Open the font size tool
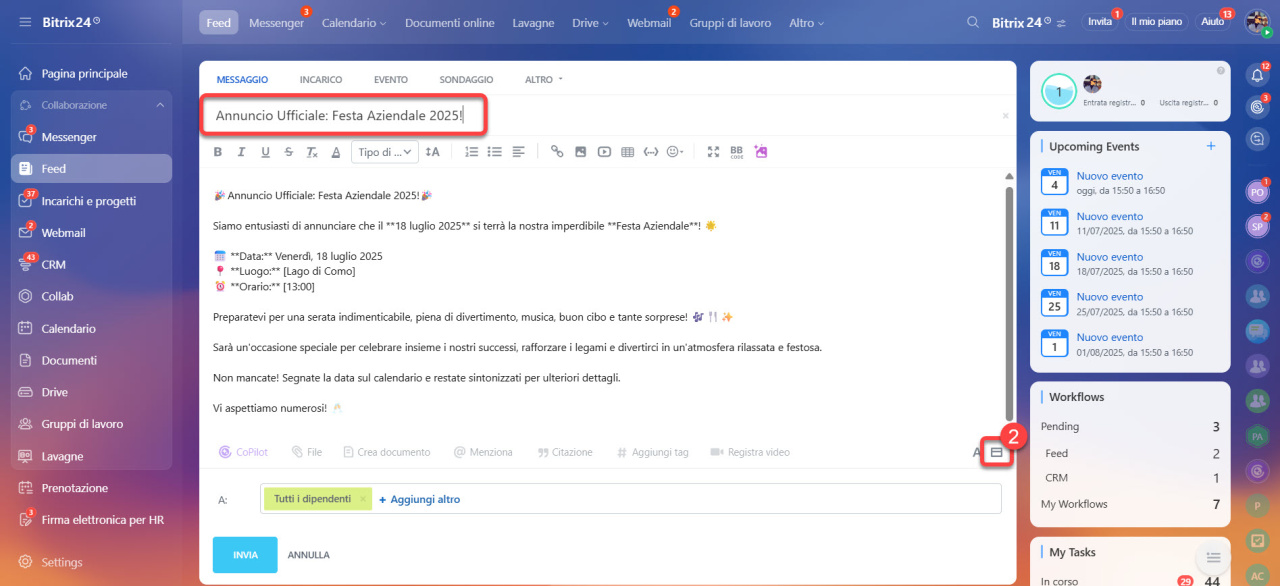Image resolution: width=1280 pixels, height=586 pixels. point(432,152)
